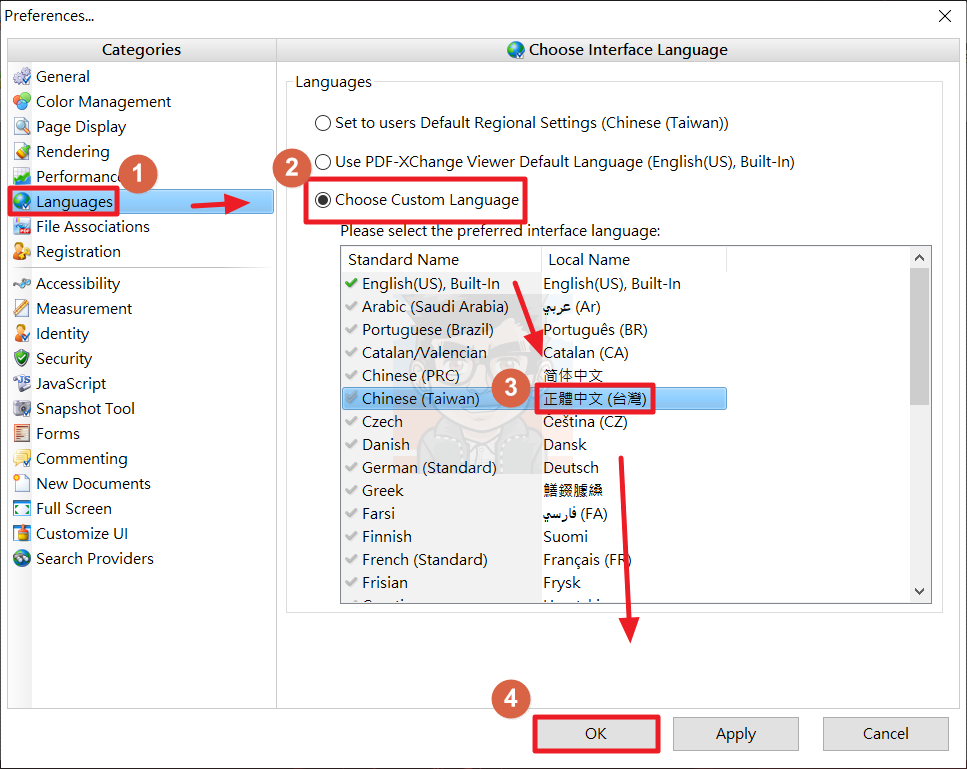Choose Chinese (Taiwan) language row
The height and width of the screenshot is (769, 967).
pyautogui.click(x=534, y=398)
